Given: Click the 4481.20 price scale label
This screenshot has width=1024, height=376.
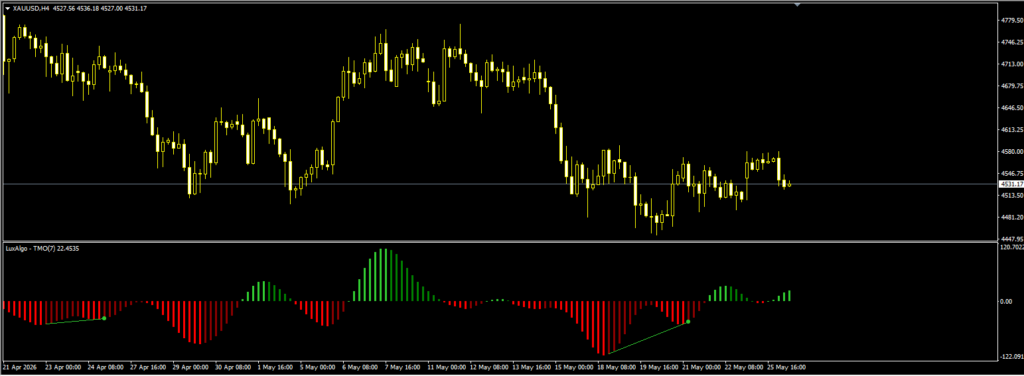Looking at the screenshot, I should coord(1011,217).
